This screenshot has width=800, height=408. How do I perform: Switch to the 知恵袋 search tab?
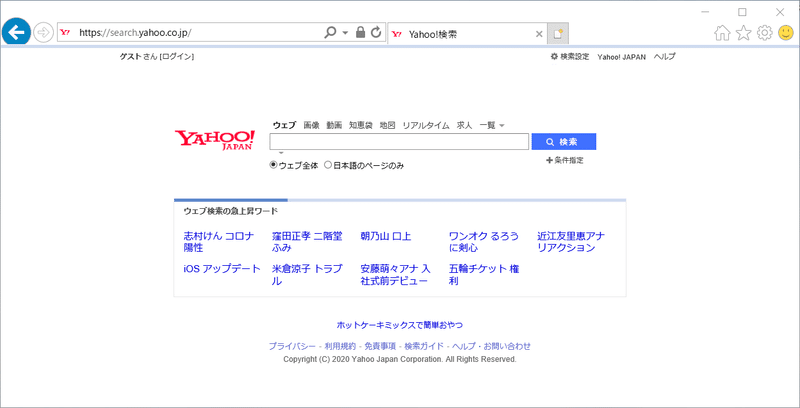[361, 125]
